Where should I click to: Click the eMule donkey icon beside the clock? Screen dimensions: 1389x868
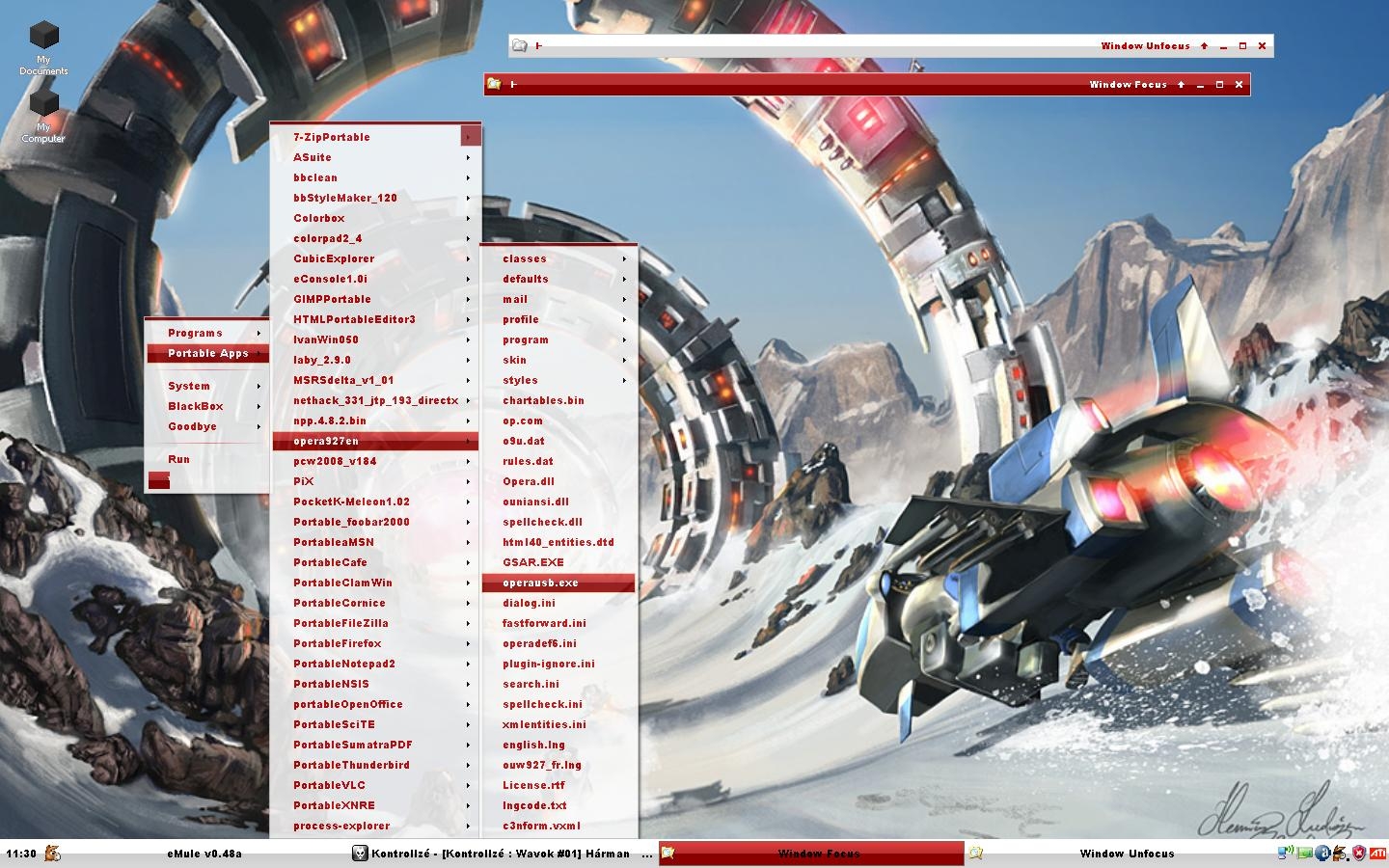52,853
